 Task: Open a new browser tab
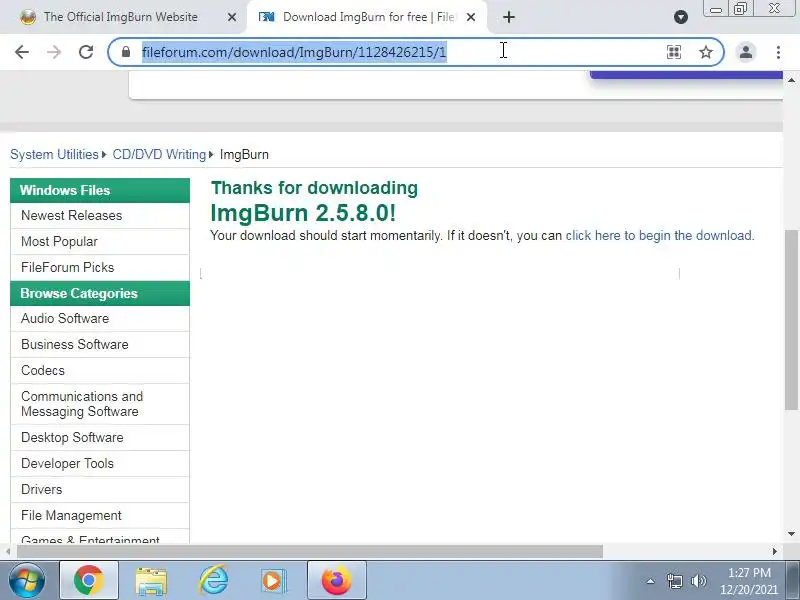click(x=509, y=17)
